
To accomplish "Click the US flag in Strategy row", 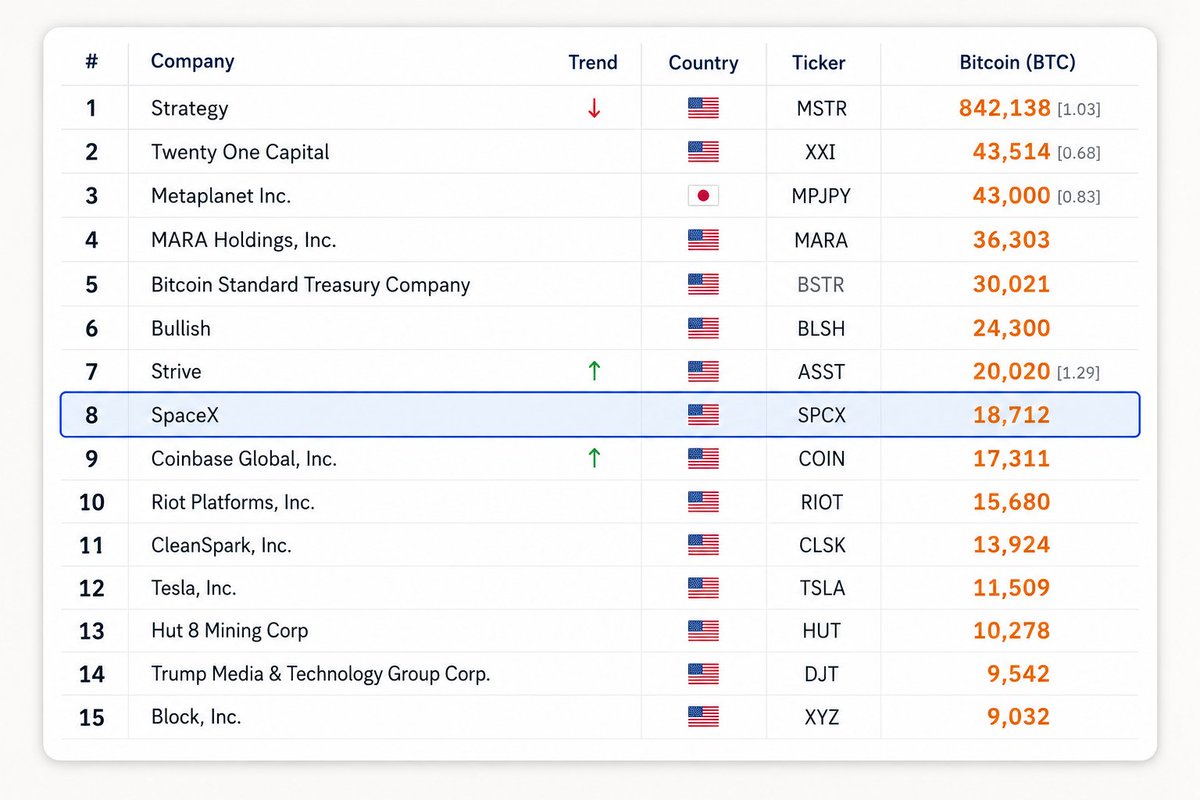I will tap(703, 108).
